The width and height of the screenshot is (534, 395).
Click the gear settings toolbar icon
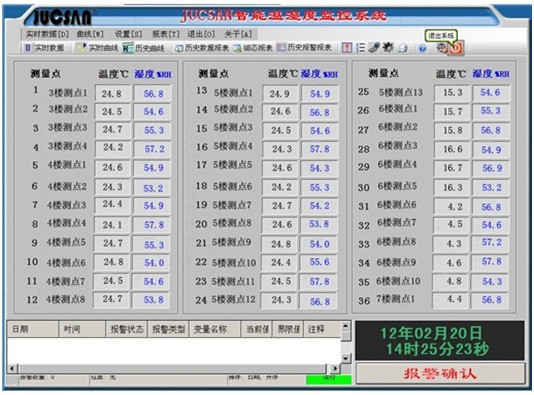coord(388,48)
